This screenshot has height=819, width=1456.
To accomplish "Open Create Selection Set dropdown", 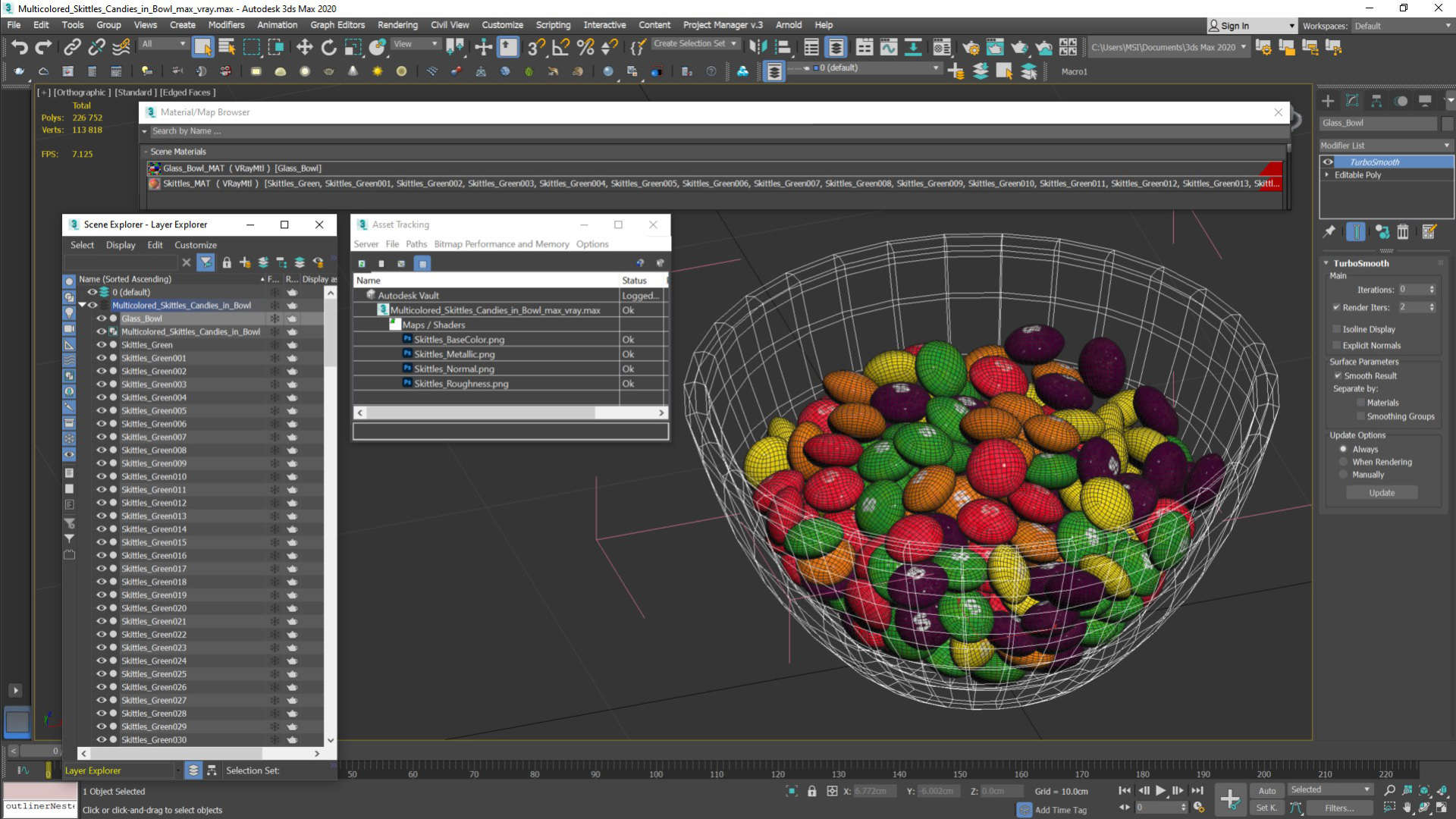I will (x=695, y=44).
